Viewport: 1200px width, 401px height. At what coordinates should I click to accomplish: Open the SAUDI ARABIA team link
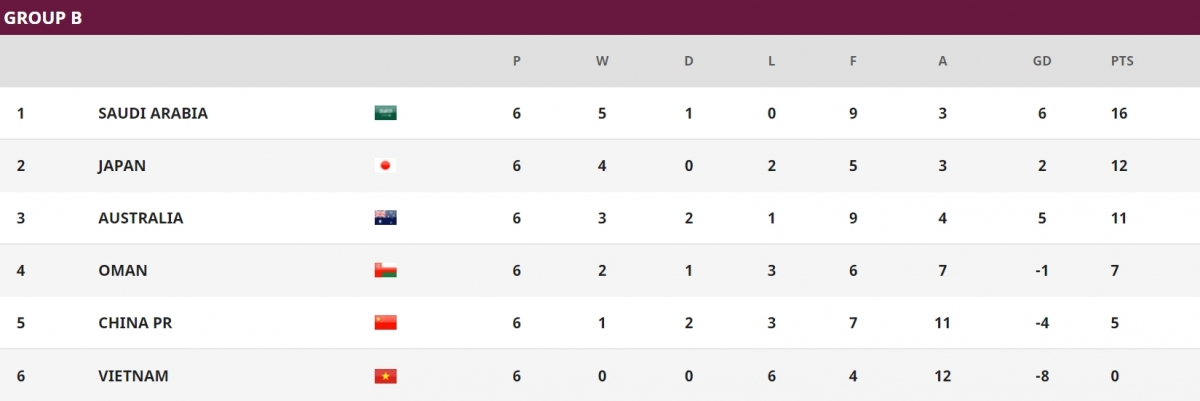[153, 113]
